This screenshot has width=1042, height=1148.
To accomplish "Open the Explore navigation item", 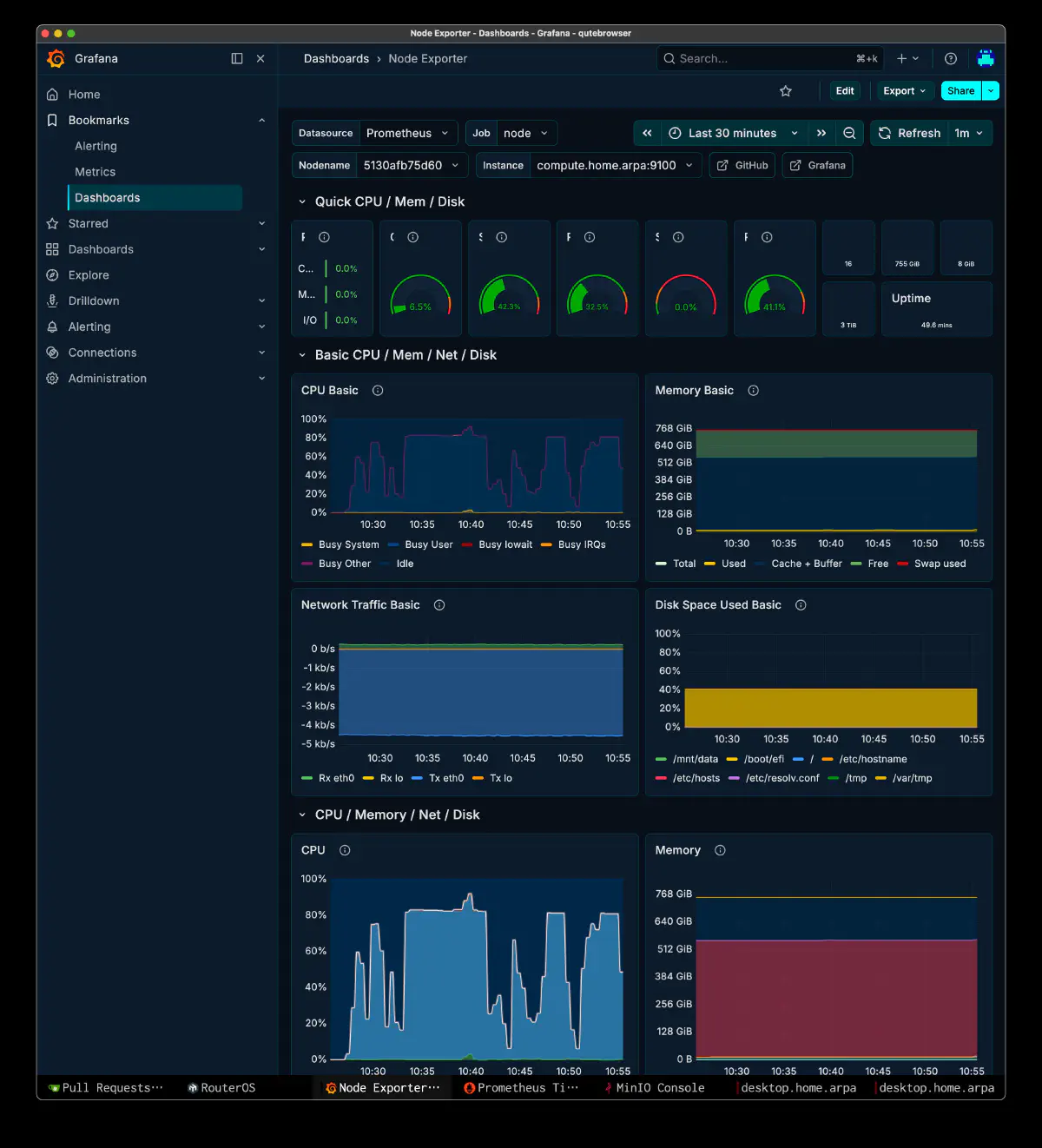I will coord(89,275).
